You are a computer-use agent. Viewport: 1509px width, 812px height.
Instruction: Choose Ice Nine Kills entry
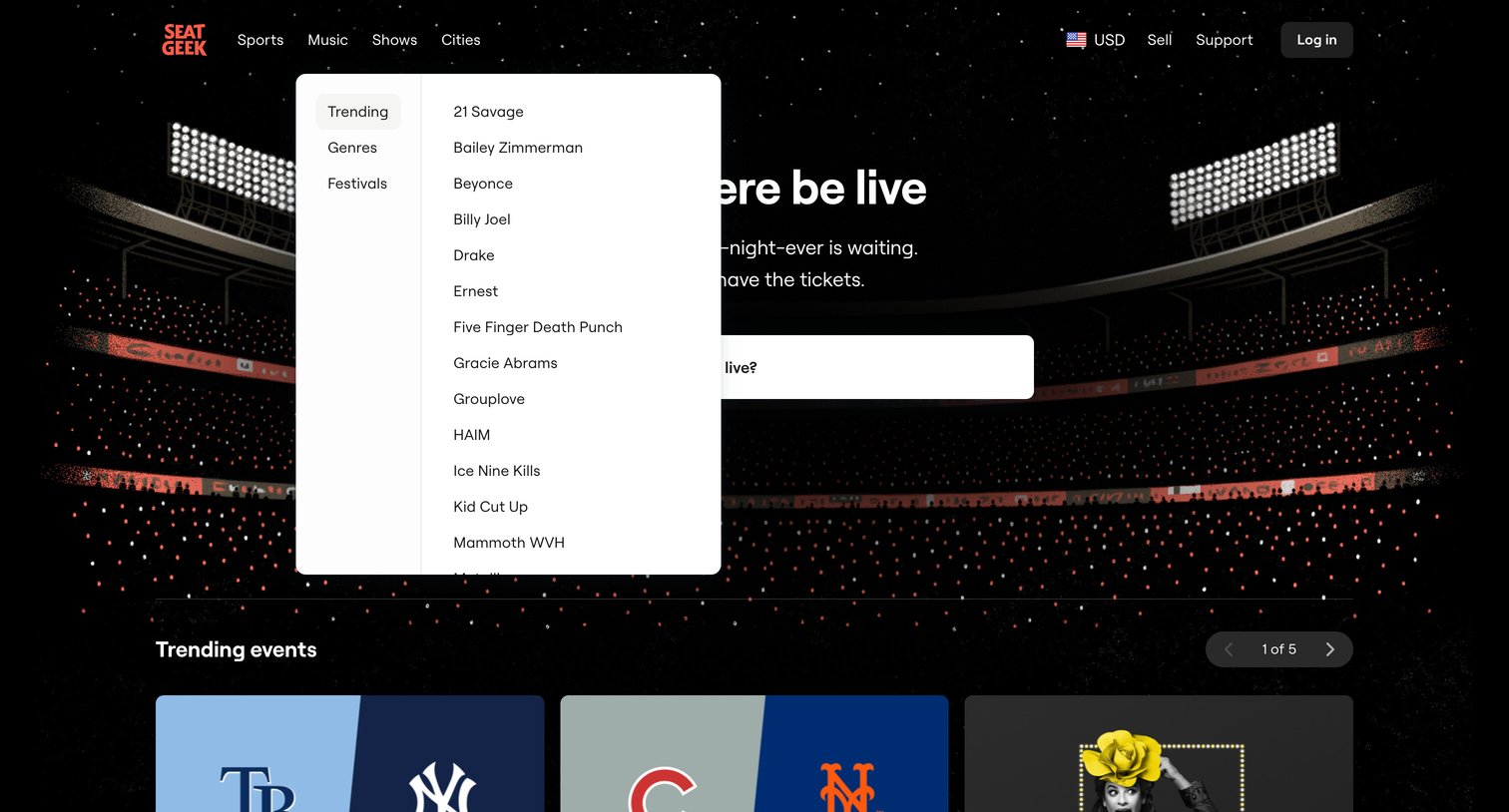497,471
